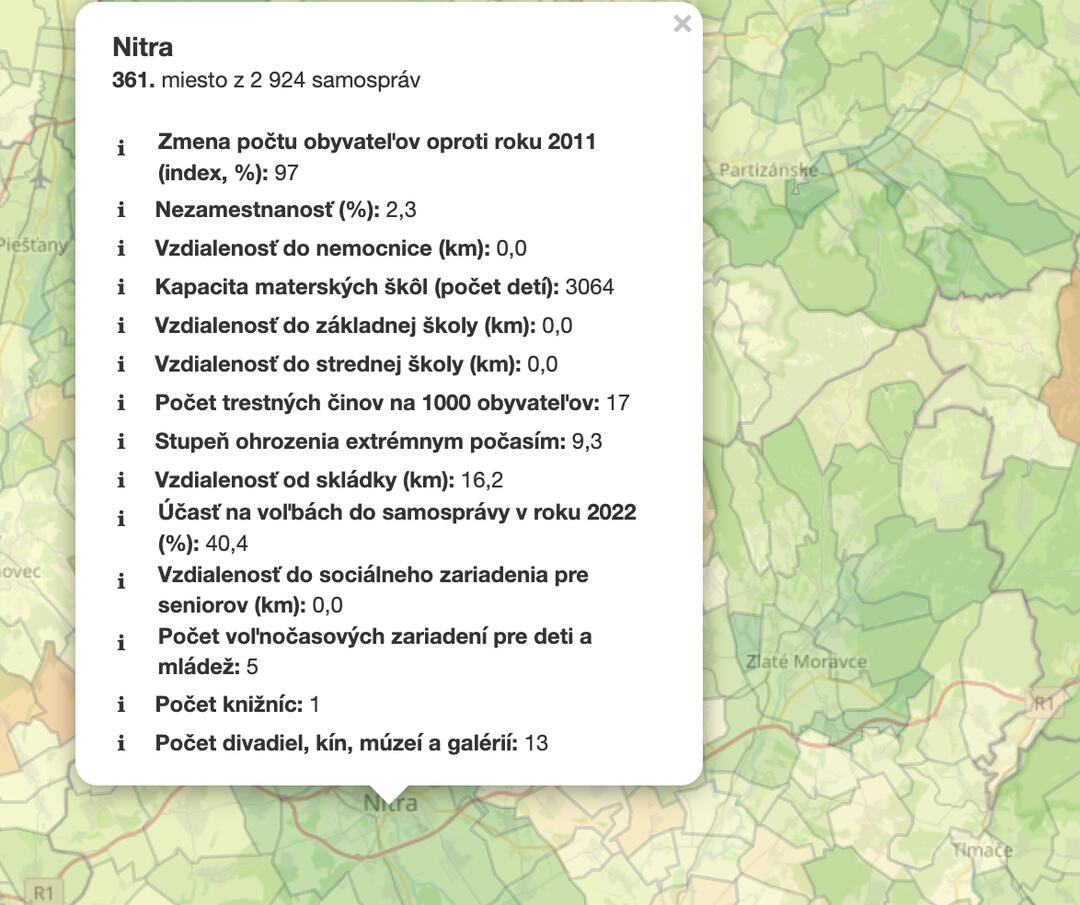Click the Partizánske label on the map
The image size is (1080, 905).
click(768, 171)
